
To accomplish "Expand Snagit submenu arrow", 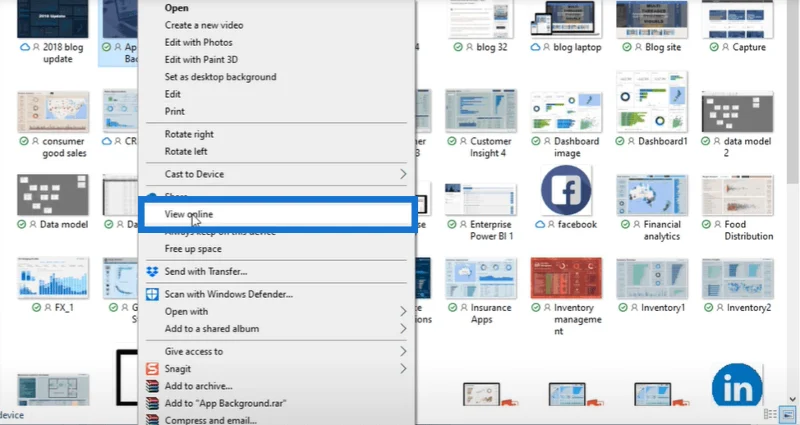I will click(403, 369).
